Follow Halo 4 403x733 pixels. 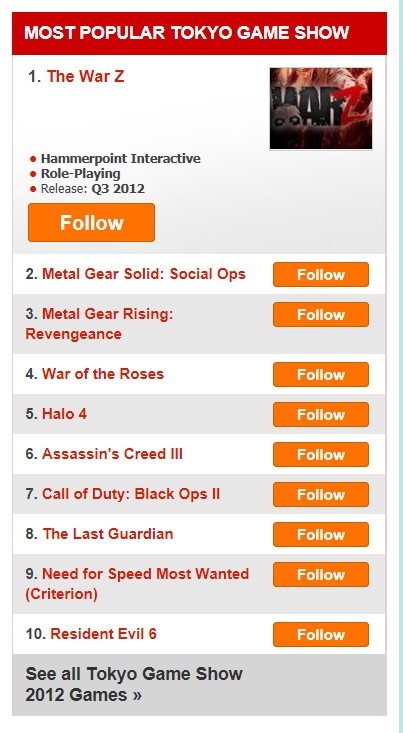pyautogui.click(x=321, y=415)
